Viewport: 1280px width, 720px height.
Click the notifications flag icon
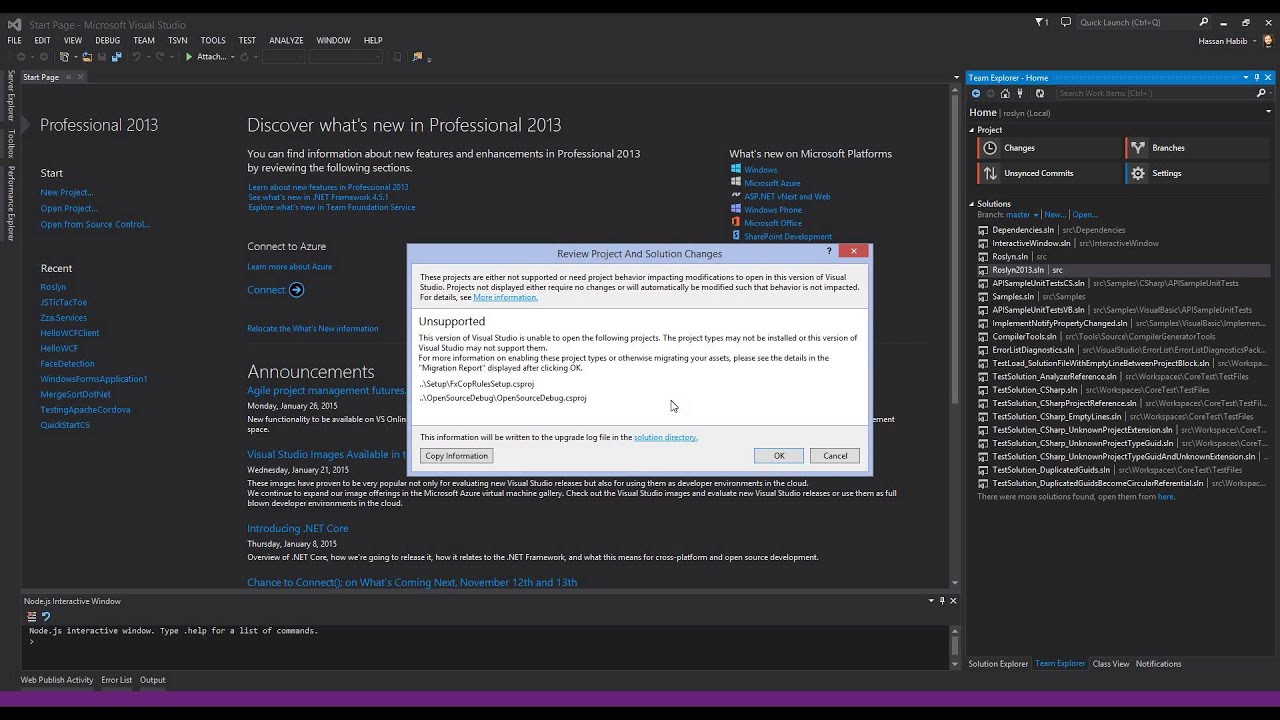point(1039,22)
